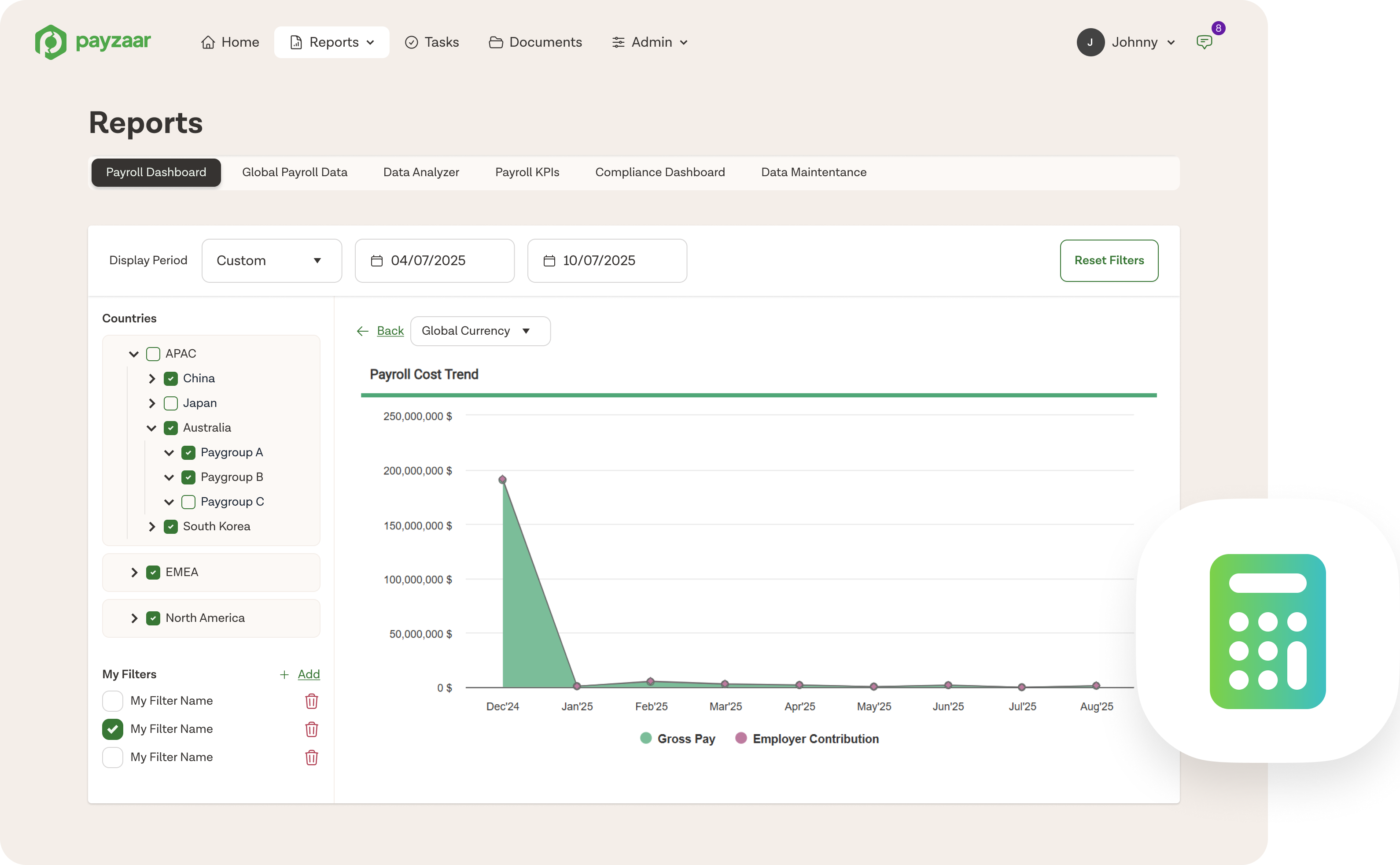Toggle the APAC checkbox
This screenshot has height=865, width=1400.
[x=153, y=354]
